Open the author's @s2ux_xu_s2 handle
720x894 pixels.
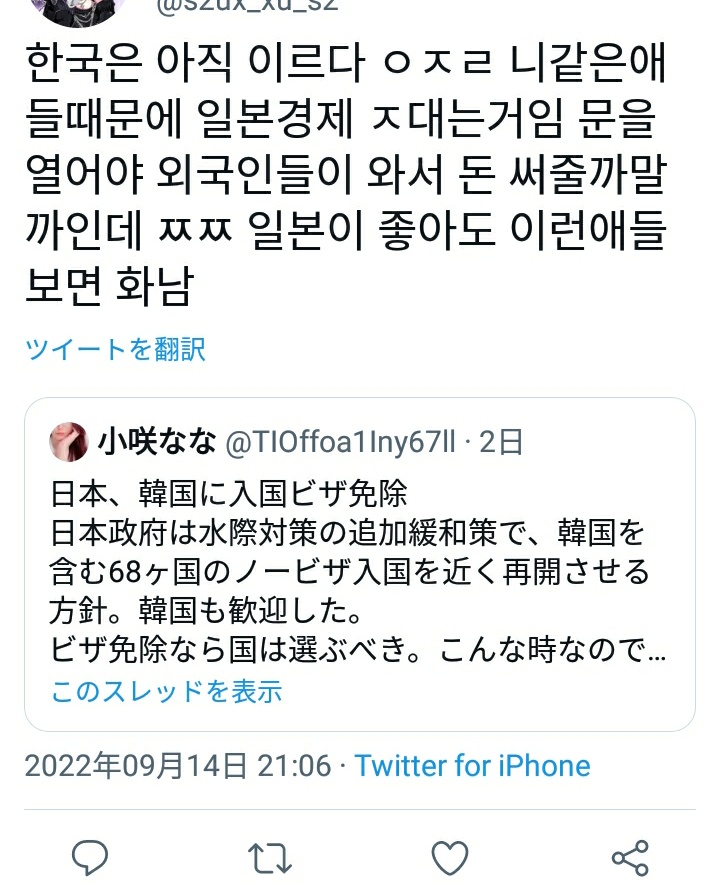pos(247,7)
